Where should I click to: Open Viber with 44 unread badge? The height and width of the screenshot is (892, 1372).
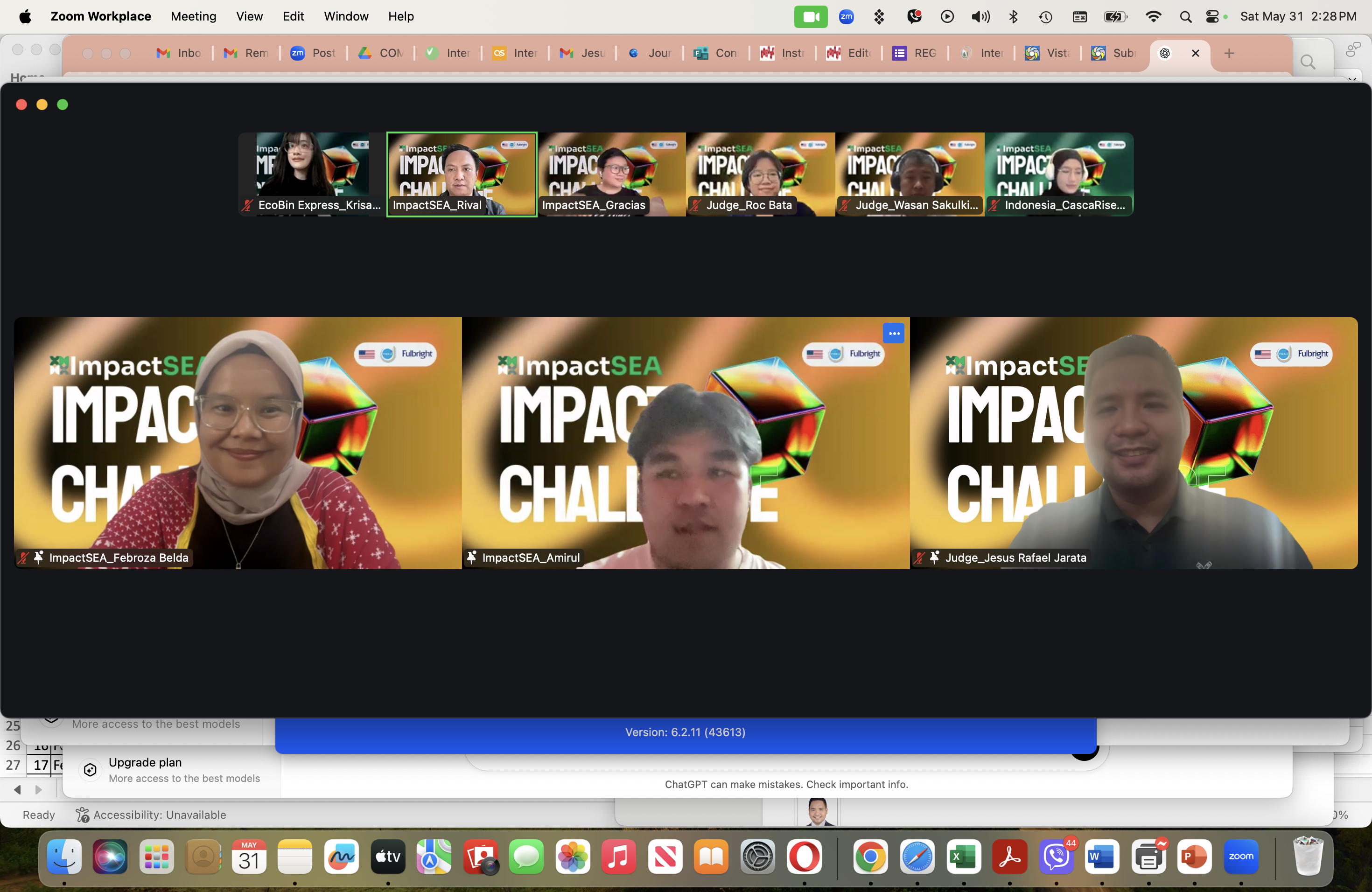coord(1056,857)
